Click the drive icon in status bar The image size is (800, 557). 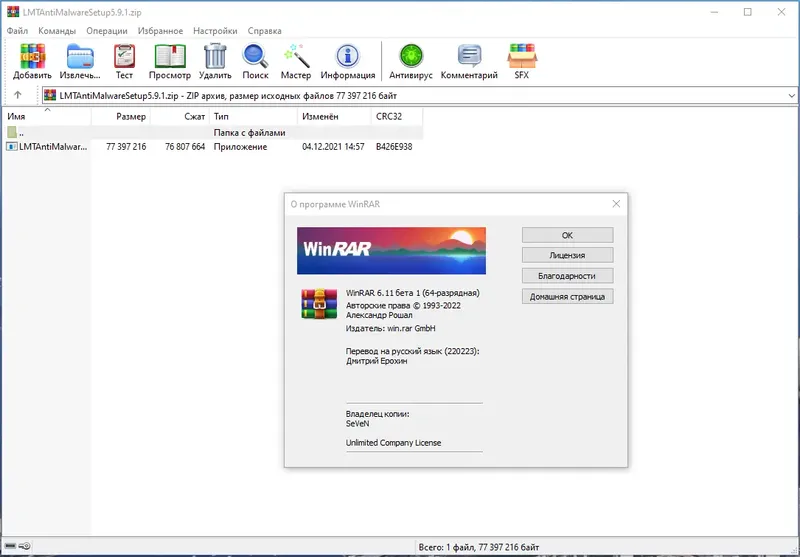[x=11, y=546]
